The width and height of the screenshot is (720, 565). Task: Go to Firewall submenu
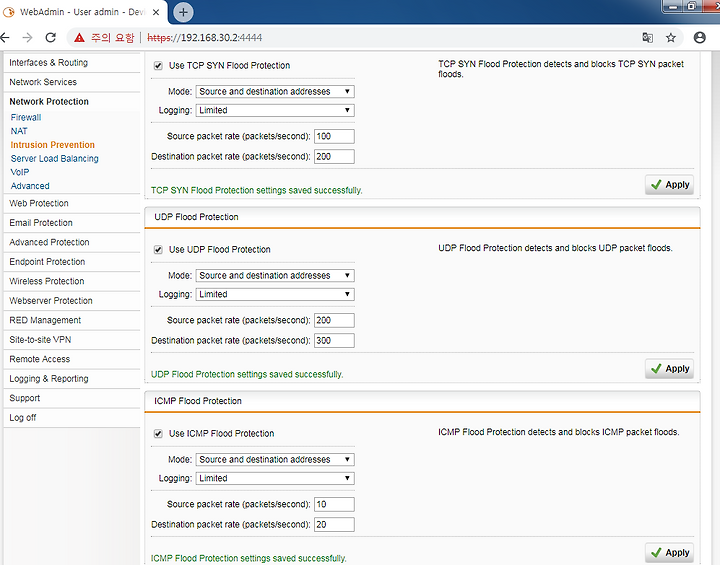26,118
